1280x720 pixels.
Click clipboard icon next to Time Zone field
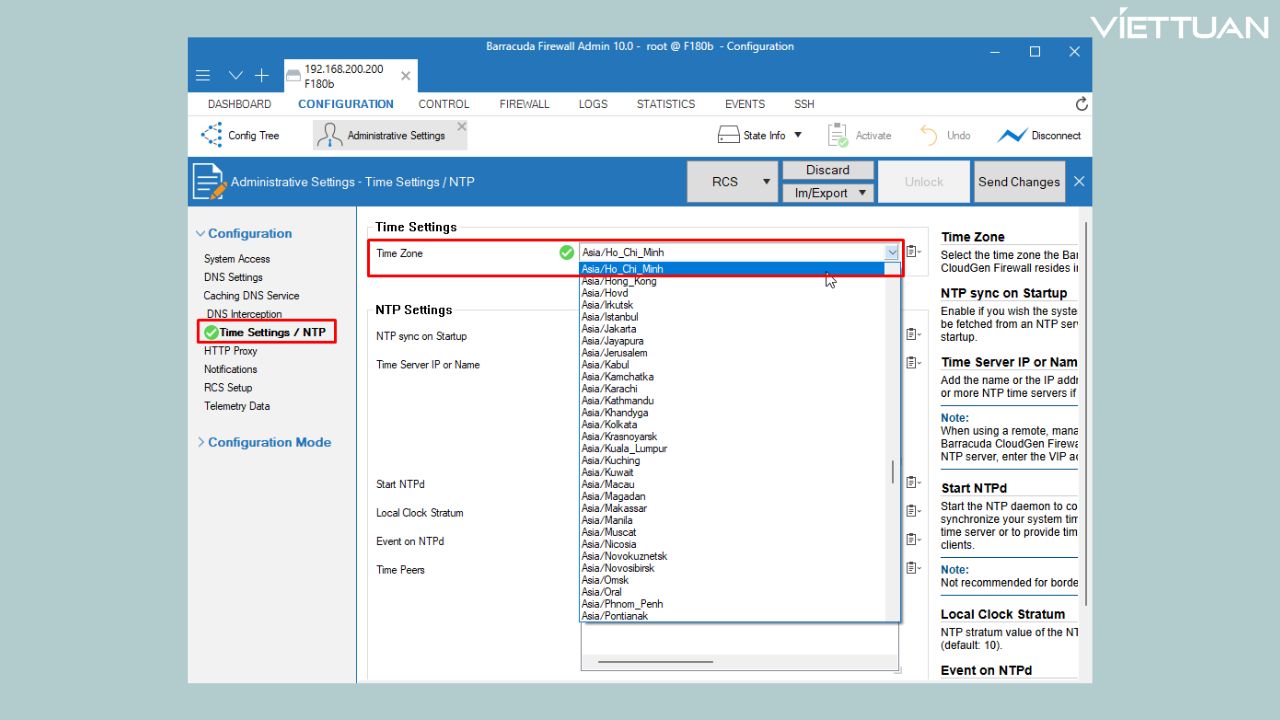[913, 253]
